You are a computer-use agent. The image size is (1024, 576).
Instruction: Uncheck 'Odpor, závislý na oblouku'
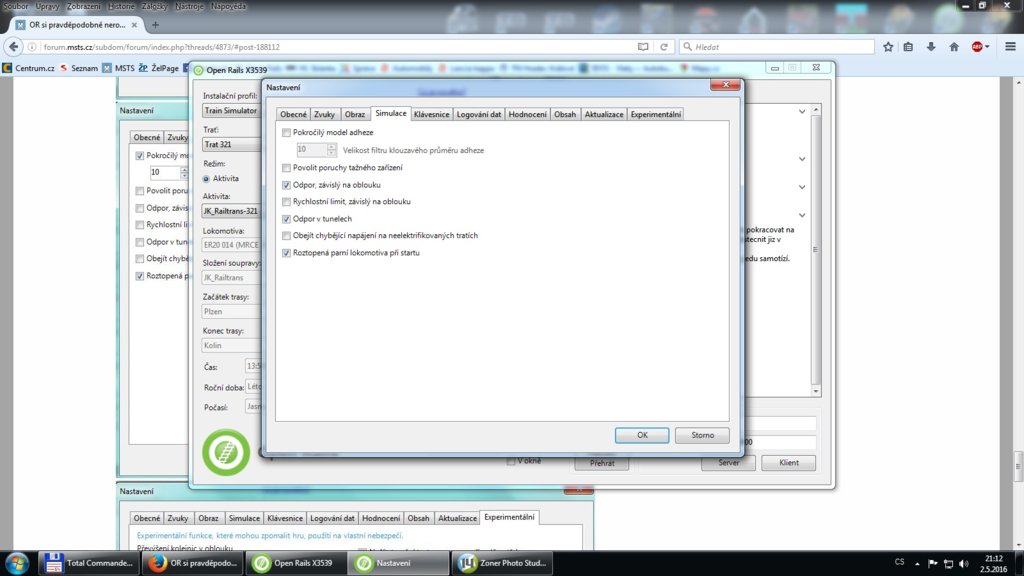[286, 185]
